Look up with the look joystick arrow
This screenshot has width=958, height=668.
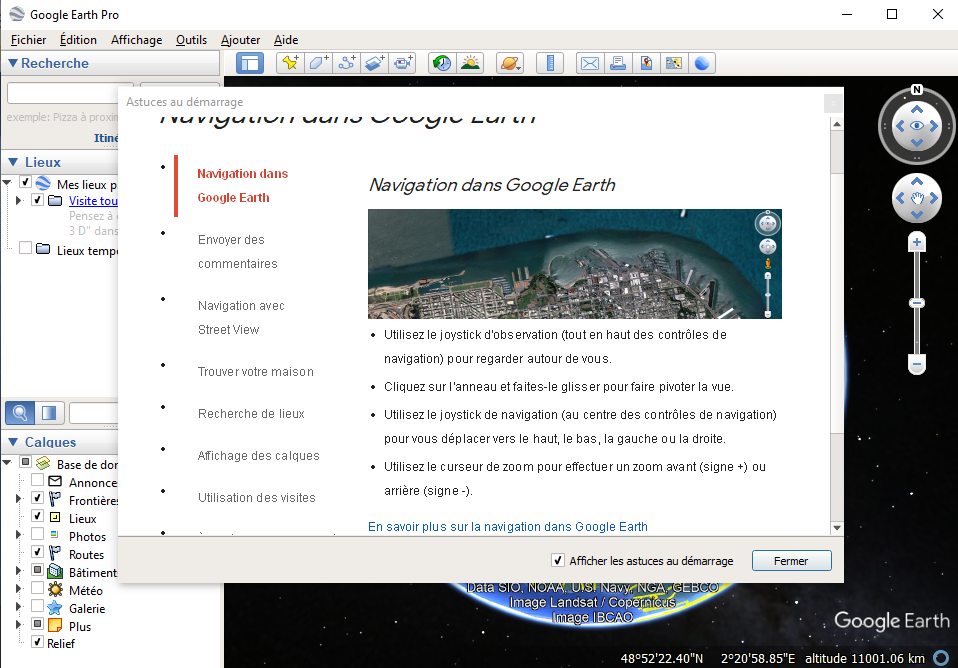tap(916, 109)
